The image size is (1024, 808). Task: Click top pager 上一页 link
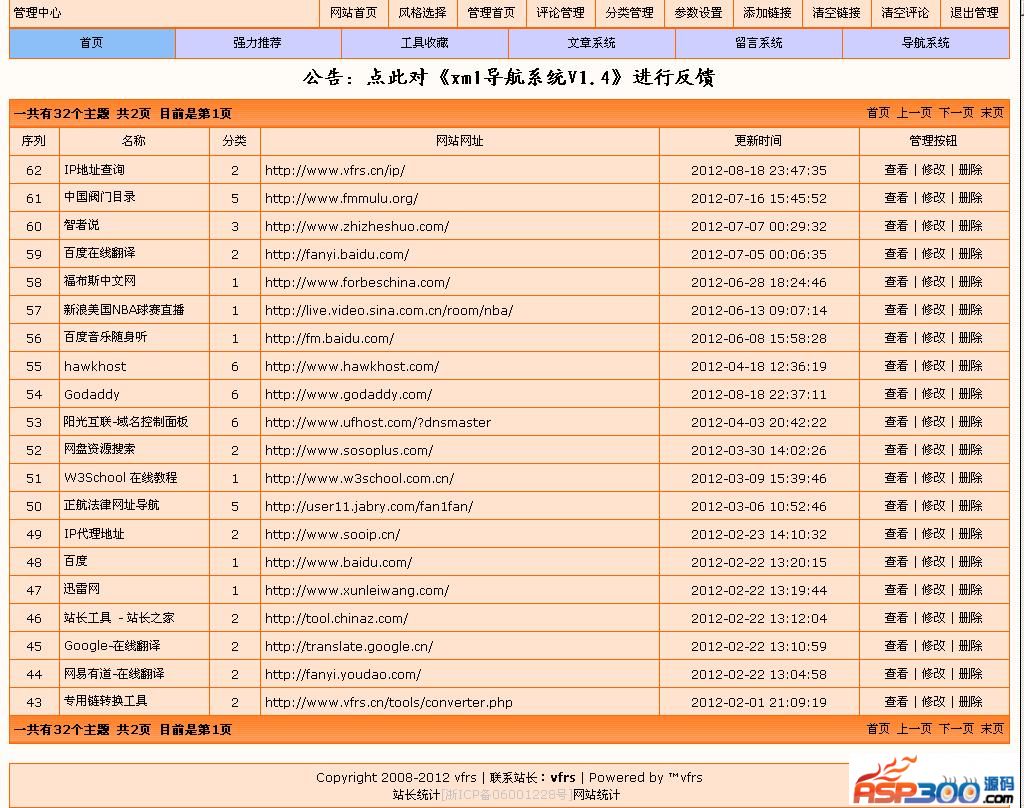click(914, 113)
